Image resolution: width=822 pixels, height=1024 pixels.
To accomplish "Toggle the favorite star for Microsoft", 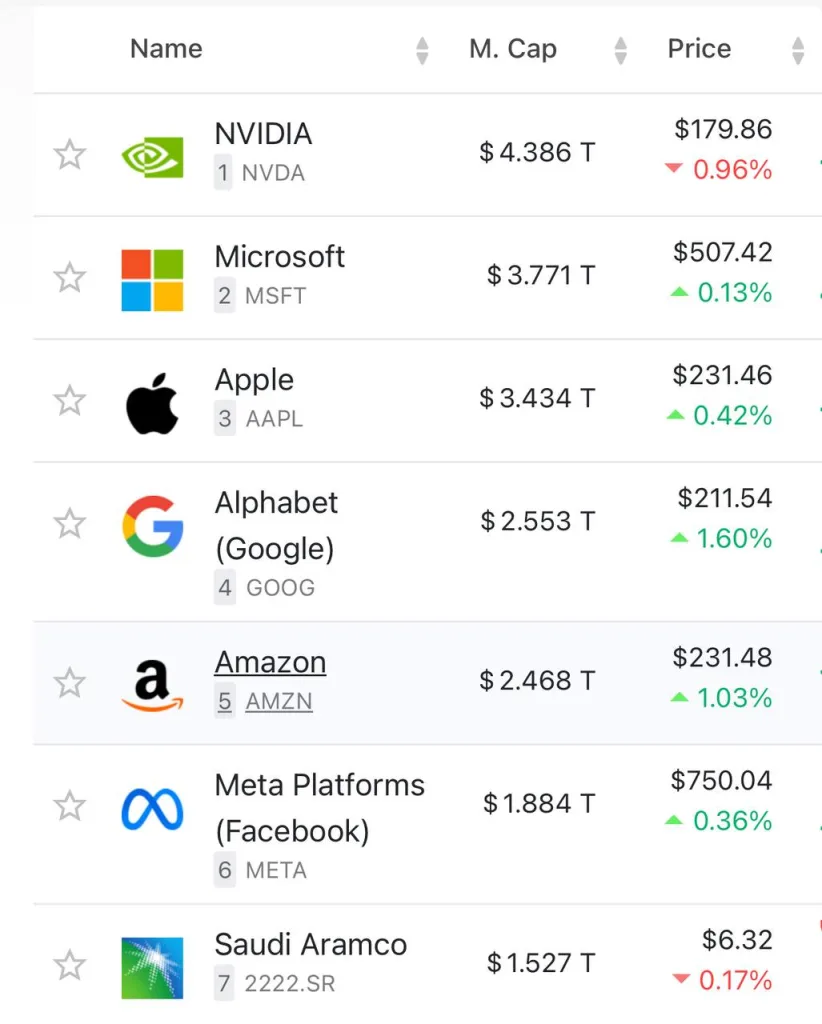I will pyautogui.click(x=69, y=278).
